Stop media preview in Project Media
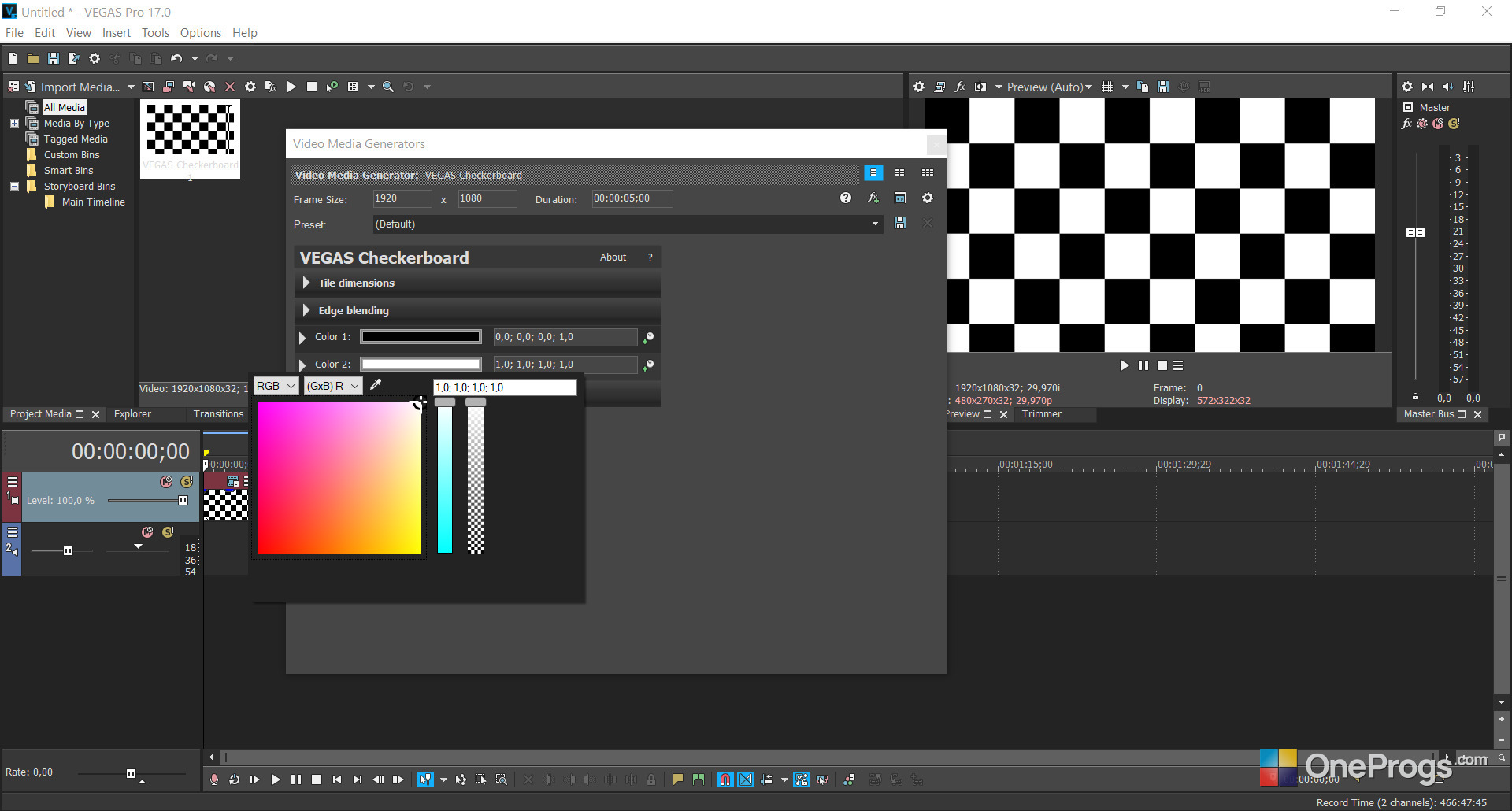 [x=312, y=87]
